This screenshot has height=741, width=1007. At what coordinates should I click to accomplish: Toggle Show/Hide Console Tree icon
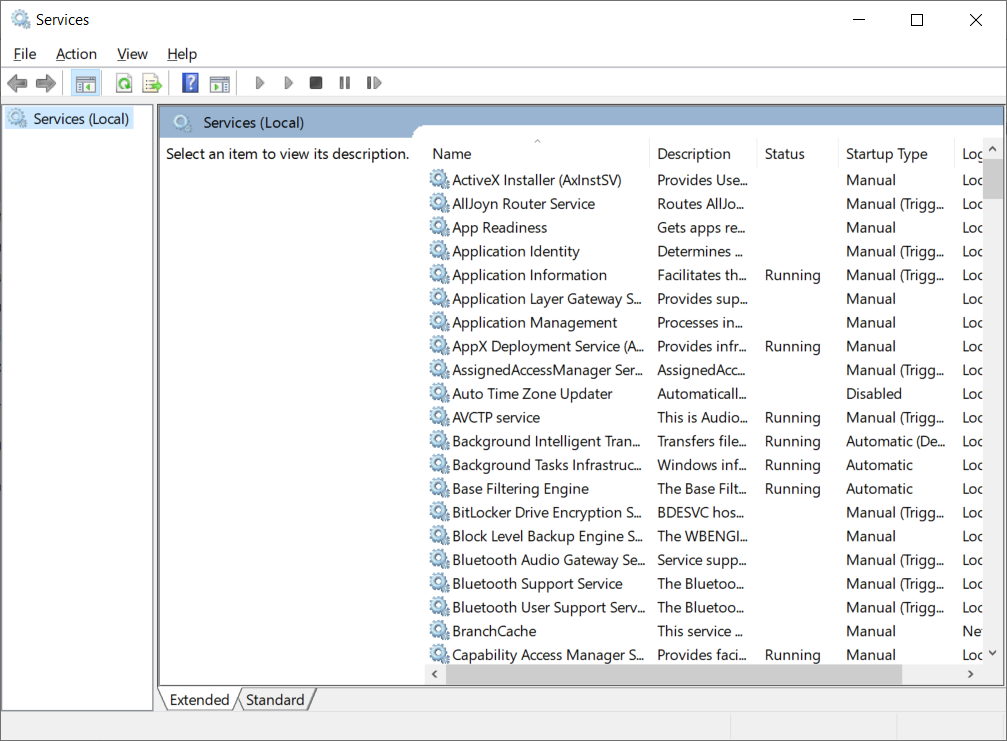click(x=85, y=83)
